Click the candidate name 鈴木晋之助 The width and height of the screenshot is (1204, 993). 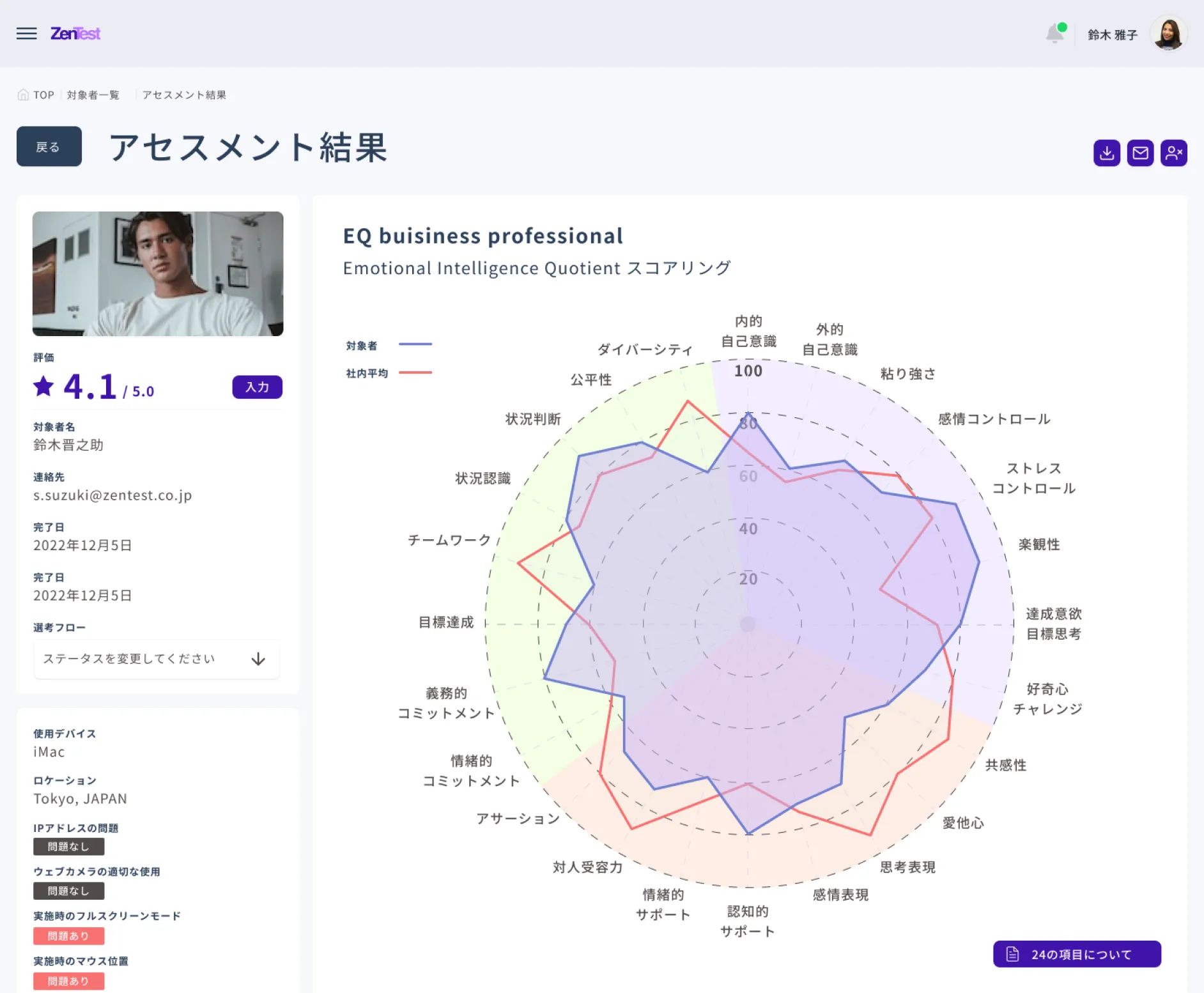[x=68, y=445]
